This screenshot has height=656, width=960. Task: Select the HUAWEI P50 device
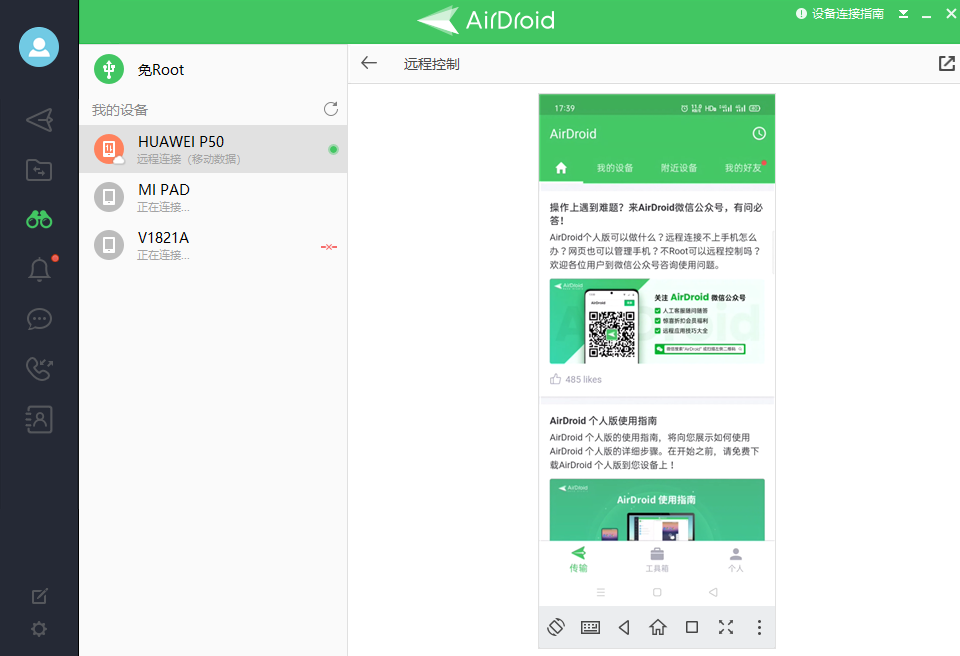(213, 149)
